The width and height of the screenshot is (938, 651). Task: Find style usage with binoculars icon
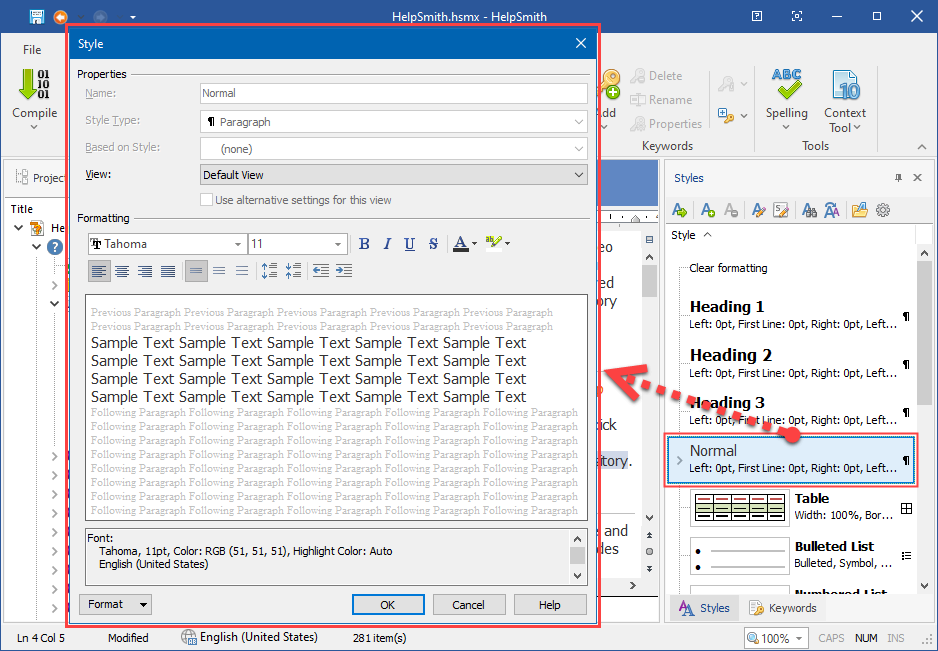(x=809, y=210)
